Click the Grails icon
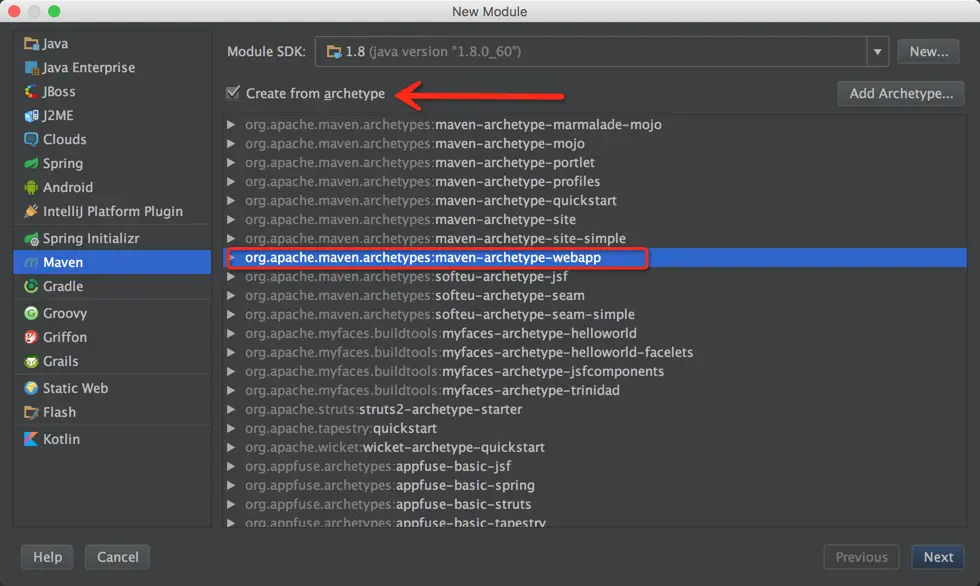 31,361
